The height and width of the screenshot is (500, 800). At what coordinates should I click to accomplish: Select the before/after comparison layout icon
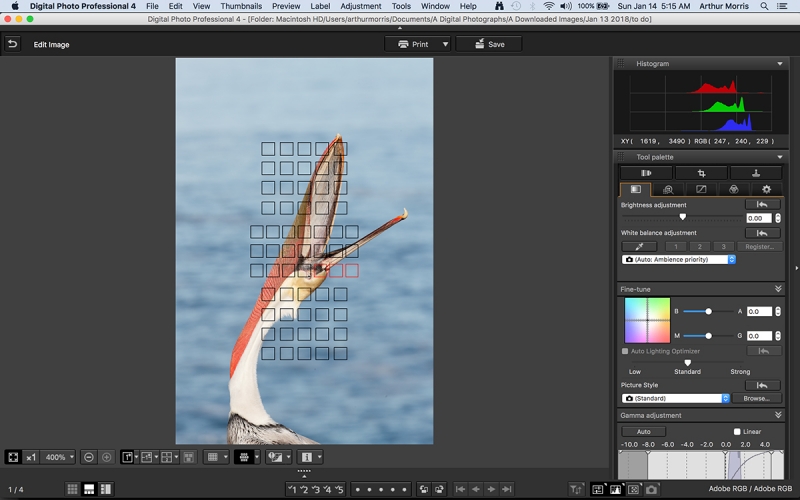tap(147, 457)
